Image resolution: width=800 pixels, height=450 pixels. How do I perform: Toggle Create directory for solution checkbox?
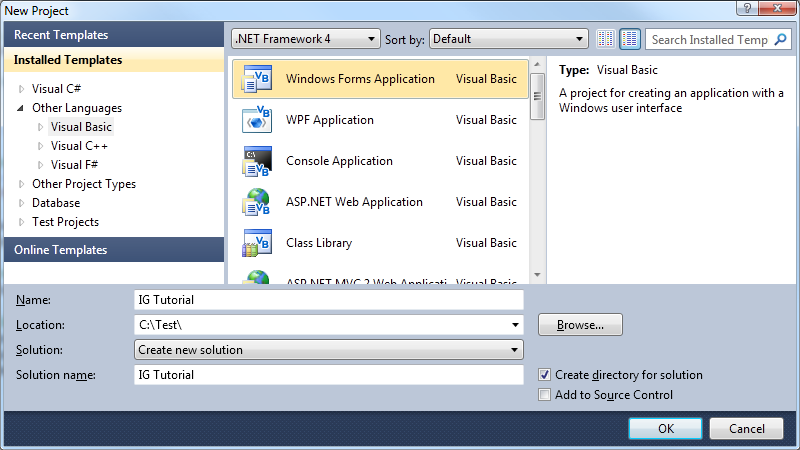544,375
